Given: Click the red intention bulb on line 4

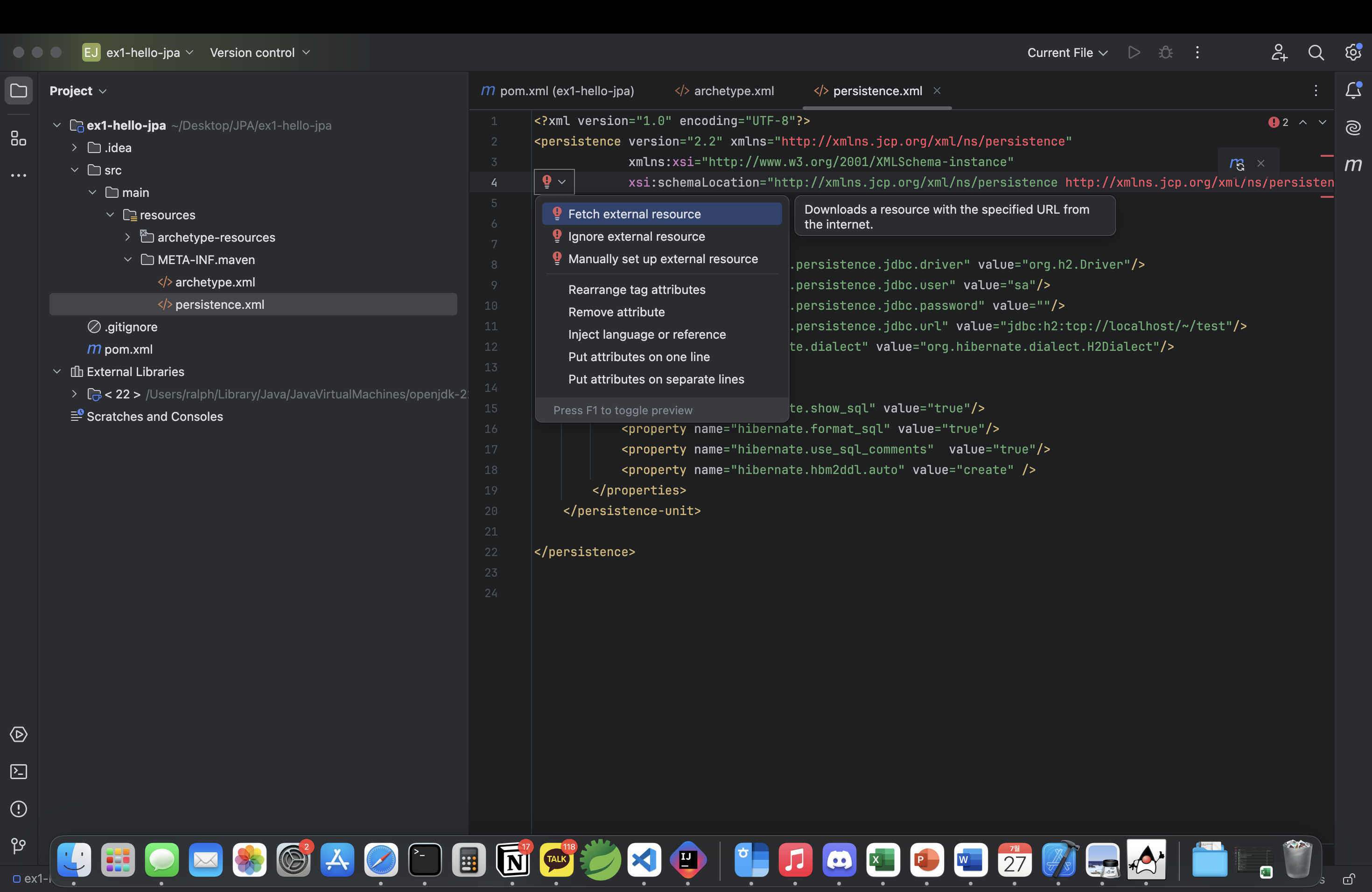Looking at the screenshot, I should click(x=547, y=181).
